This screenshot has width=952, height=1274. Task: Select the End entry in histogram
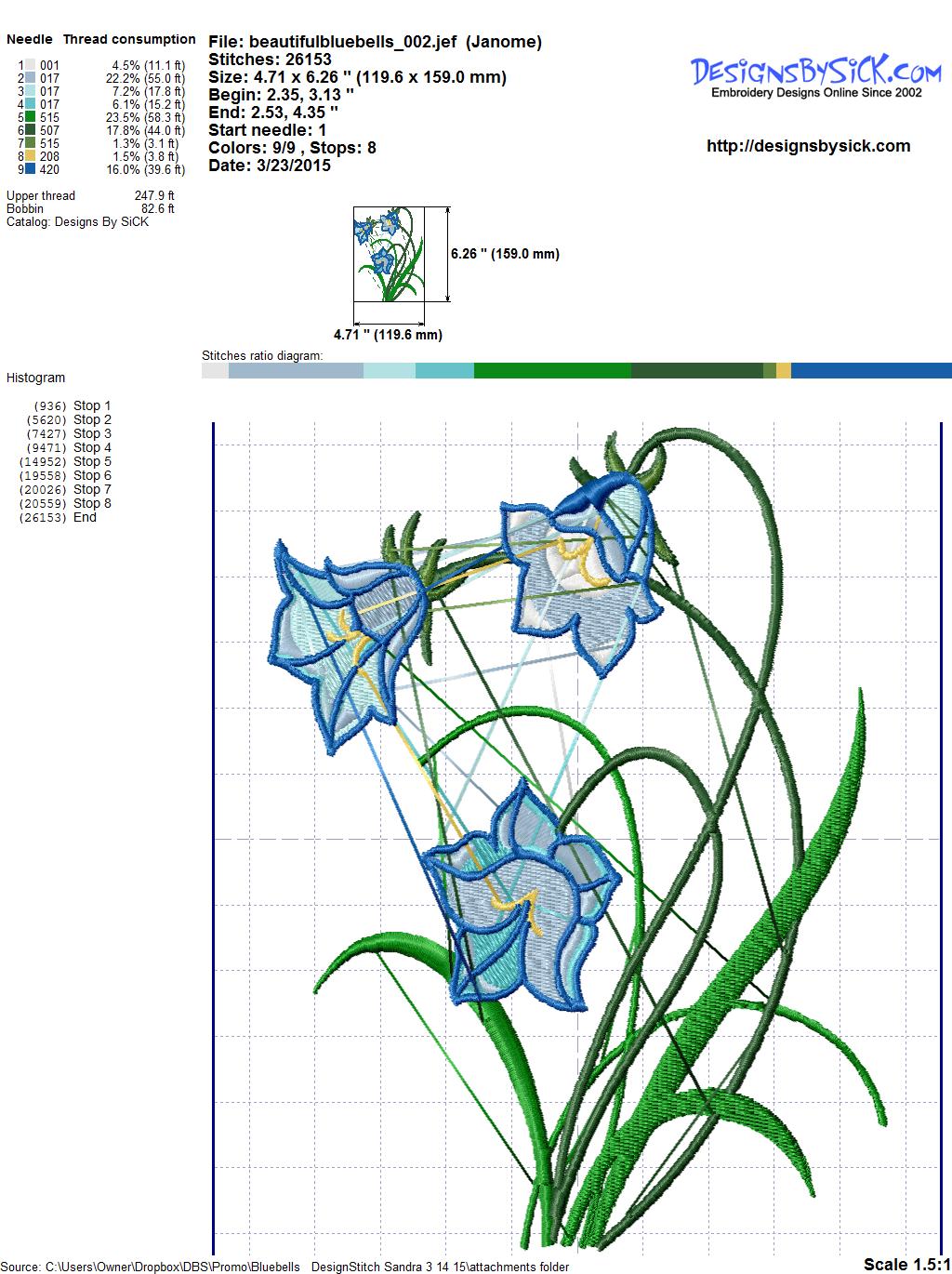coord(85,517)
